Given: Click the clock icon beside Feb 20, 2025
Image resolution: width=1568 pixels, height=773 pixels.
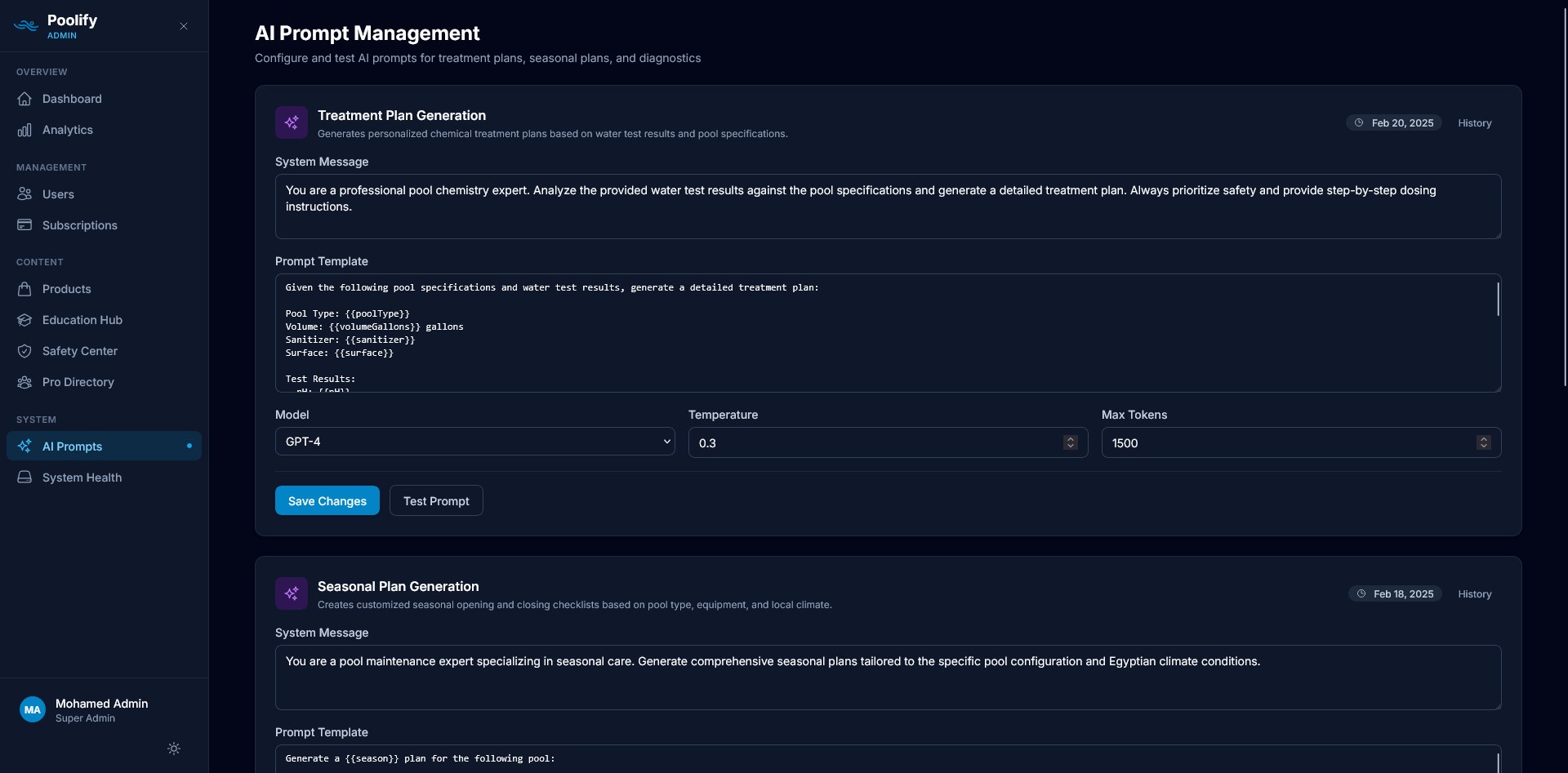Looking at the screenshot, I should point(1359,122).
